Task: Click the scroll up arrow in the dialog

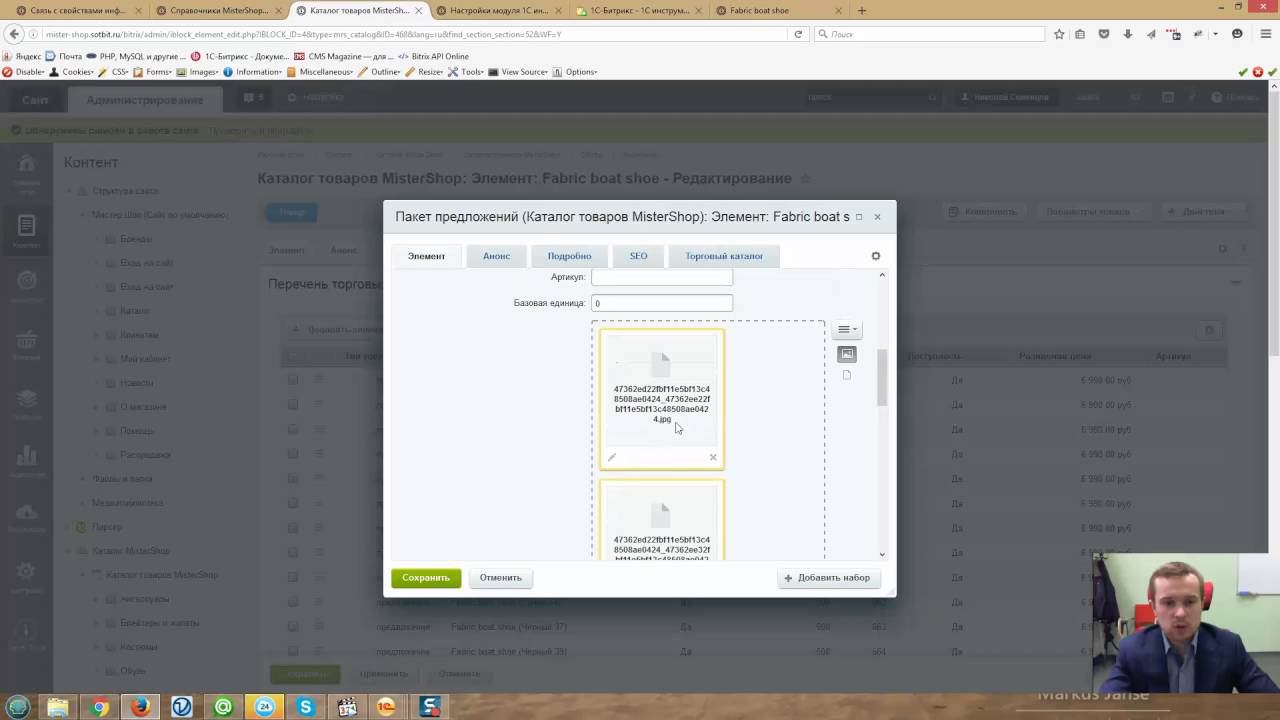Action: [x=881, y=274]
